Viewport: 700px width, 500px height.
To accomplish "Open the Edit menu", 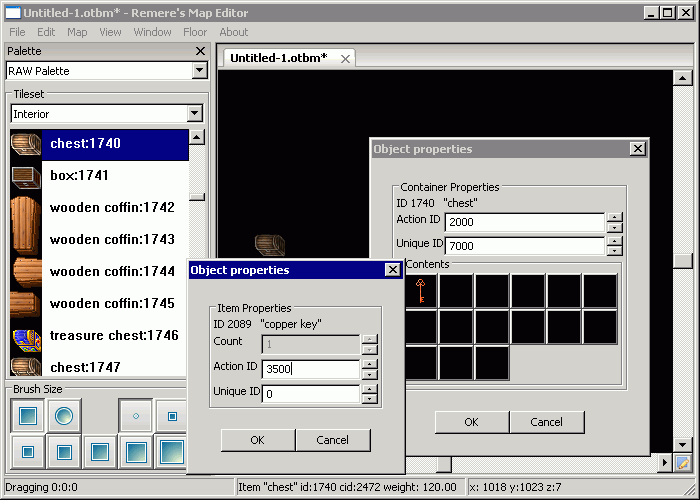I will point(46,32).
